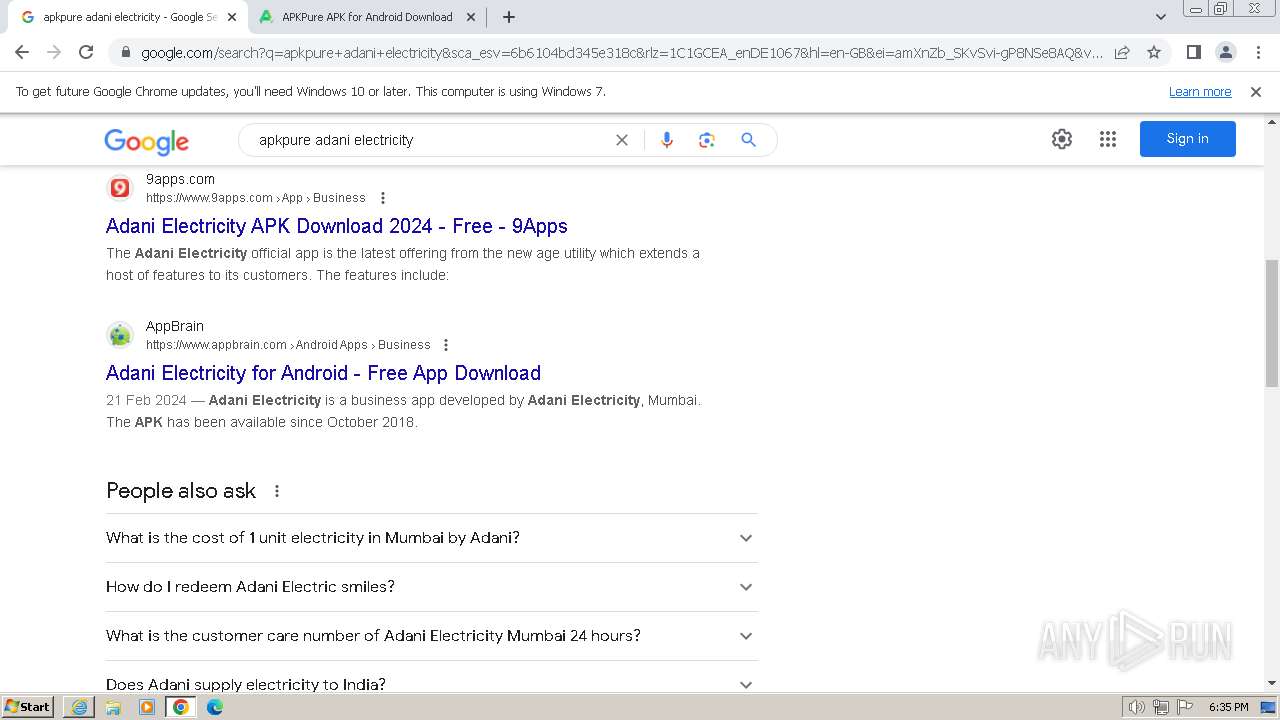Click the Learn more link
Viewport: 1280px width, 720px height.
click(x=1200, y=91)
